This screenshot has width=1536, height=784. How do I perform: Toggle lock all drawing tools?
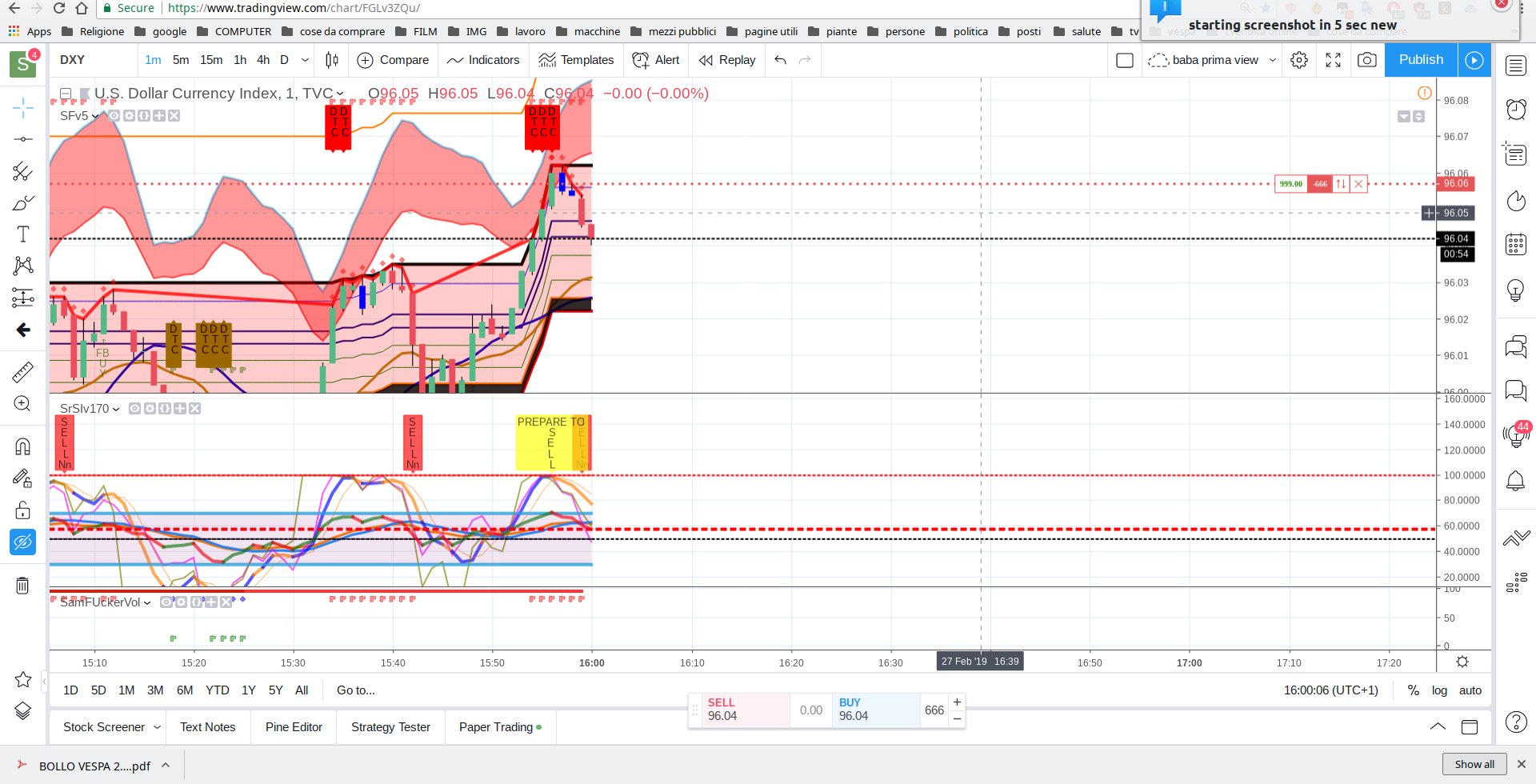tap(23, 510)
